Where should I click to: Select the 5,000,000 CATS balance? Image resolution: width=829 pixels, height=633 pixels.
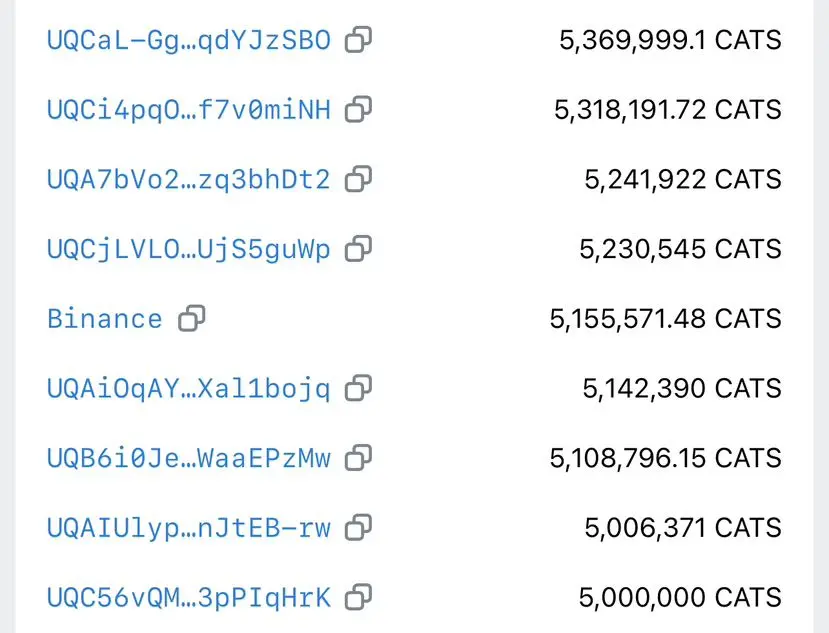[x=680, y=598]
